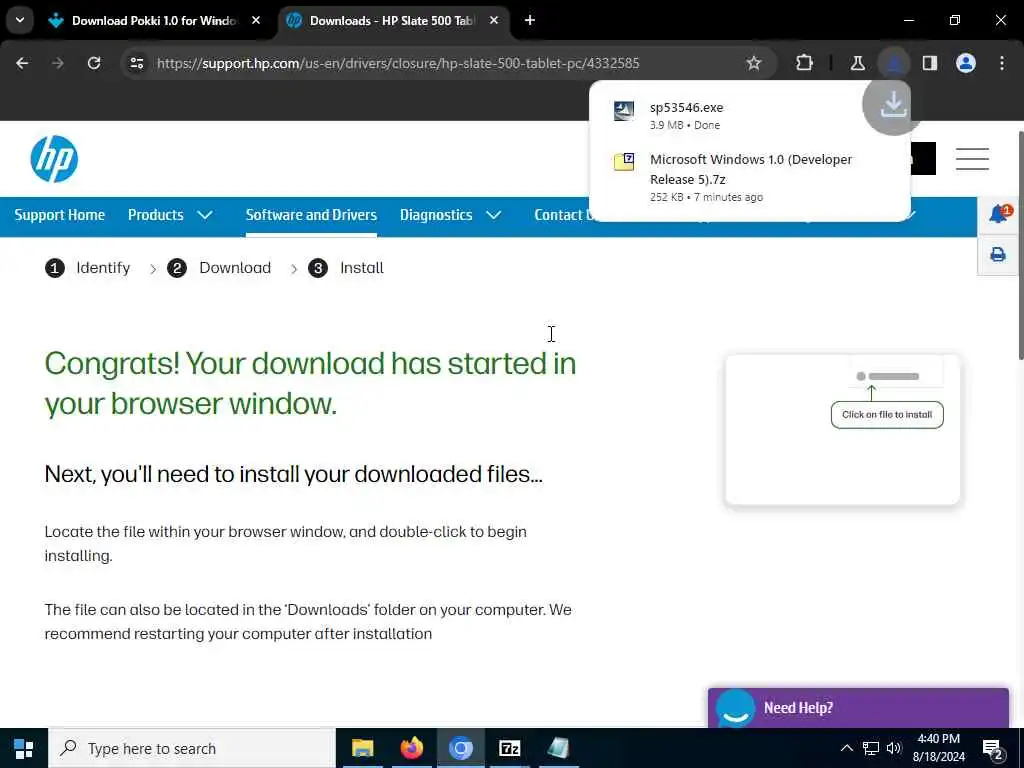Go to step 1 Identify
The image size is (1024, 768).
[x=88, y=268]
